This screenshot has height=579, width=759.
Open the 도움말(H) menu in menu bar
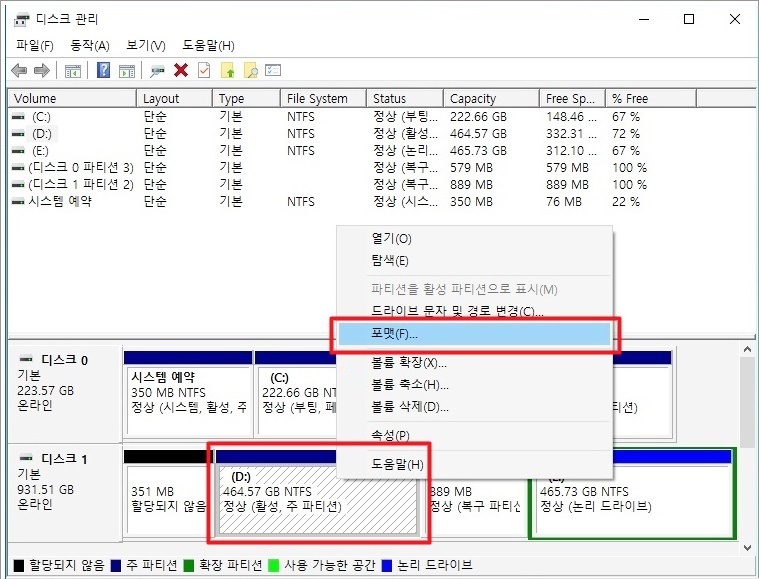point(208,46)
